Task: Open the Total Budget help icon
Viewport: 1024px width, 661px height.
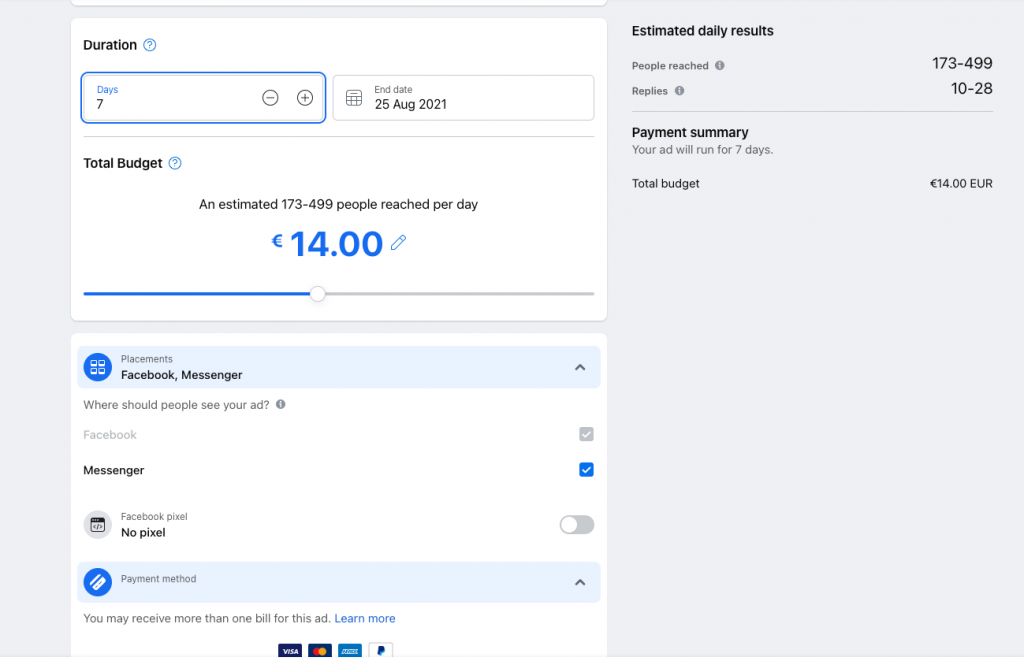Action: point(175,163)
